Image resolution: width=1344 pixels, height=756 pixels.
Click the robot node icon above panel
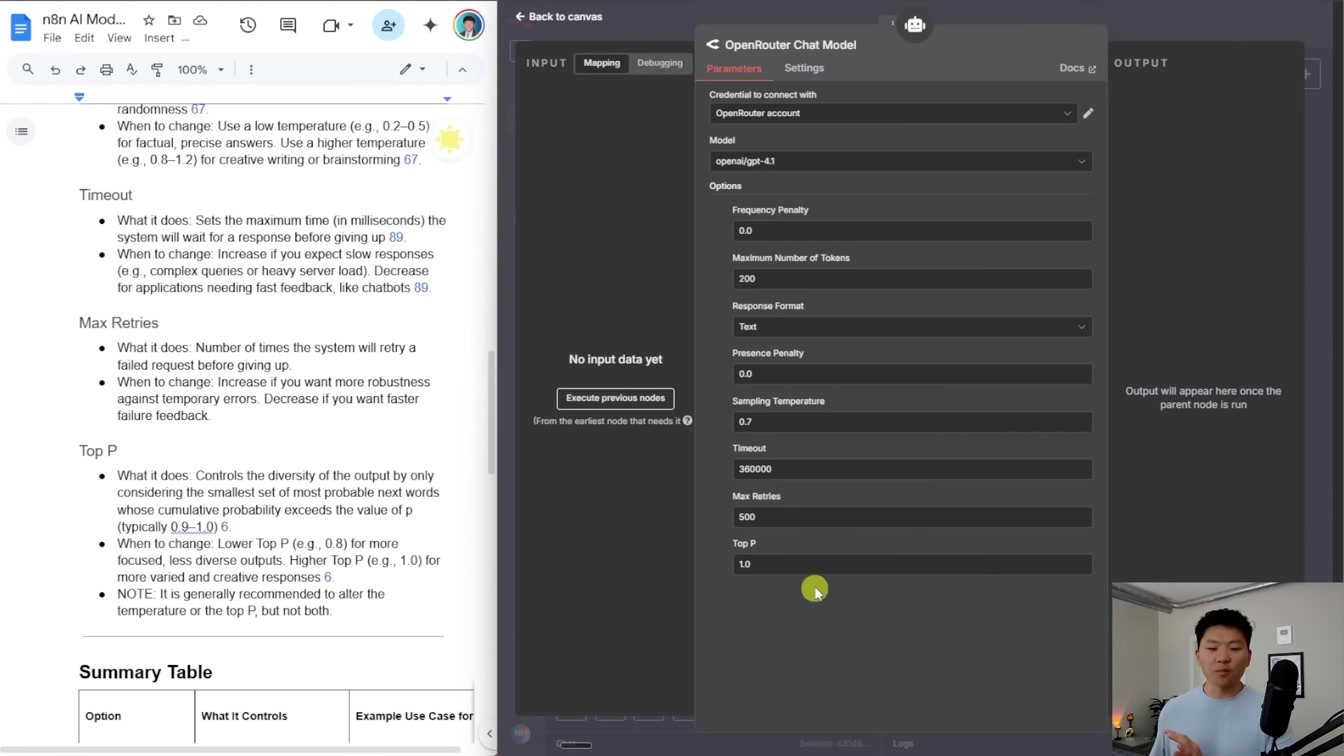(915, 25)
